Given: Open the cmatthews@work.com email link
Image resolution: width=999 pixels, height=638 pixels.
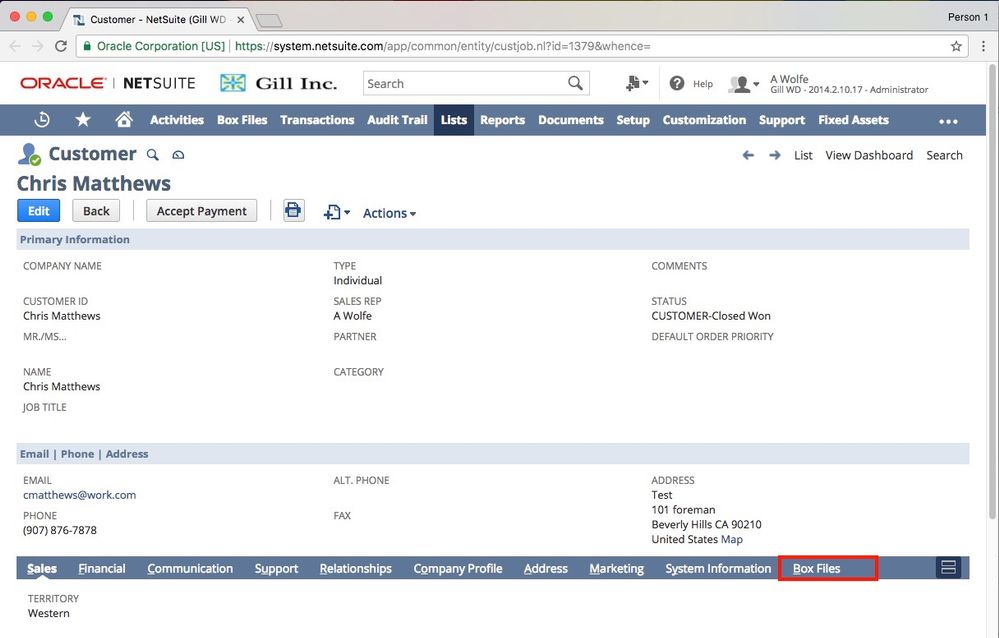Looking at the screenshot, I should [x=79, y=495].
